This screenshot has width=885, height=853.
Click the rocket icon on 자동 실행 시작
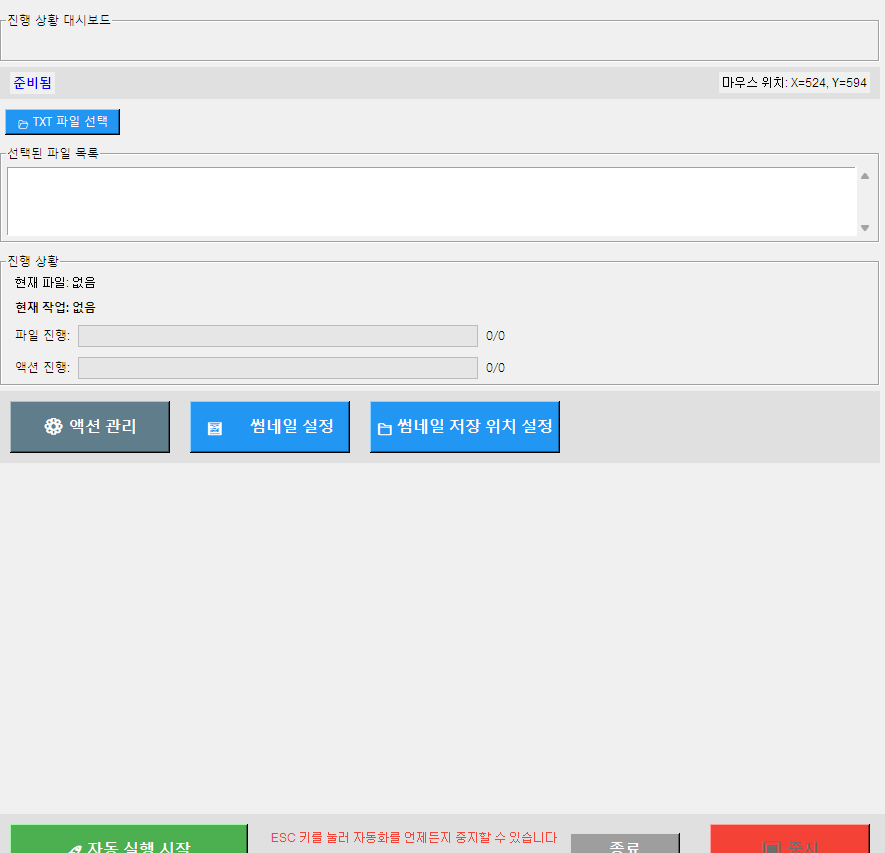pos(74,848)
